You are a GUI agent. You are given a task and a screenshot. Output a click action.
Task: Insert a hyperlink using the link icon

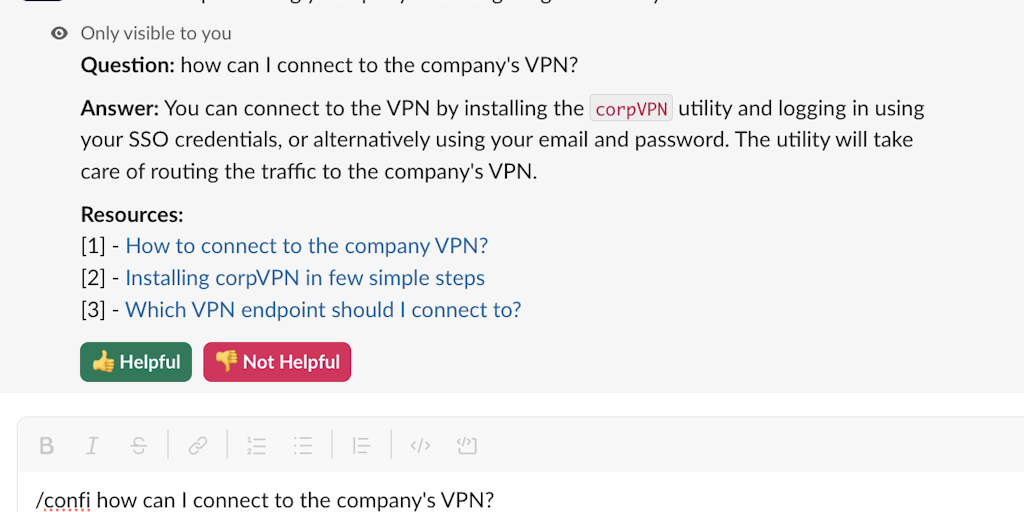198,446
